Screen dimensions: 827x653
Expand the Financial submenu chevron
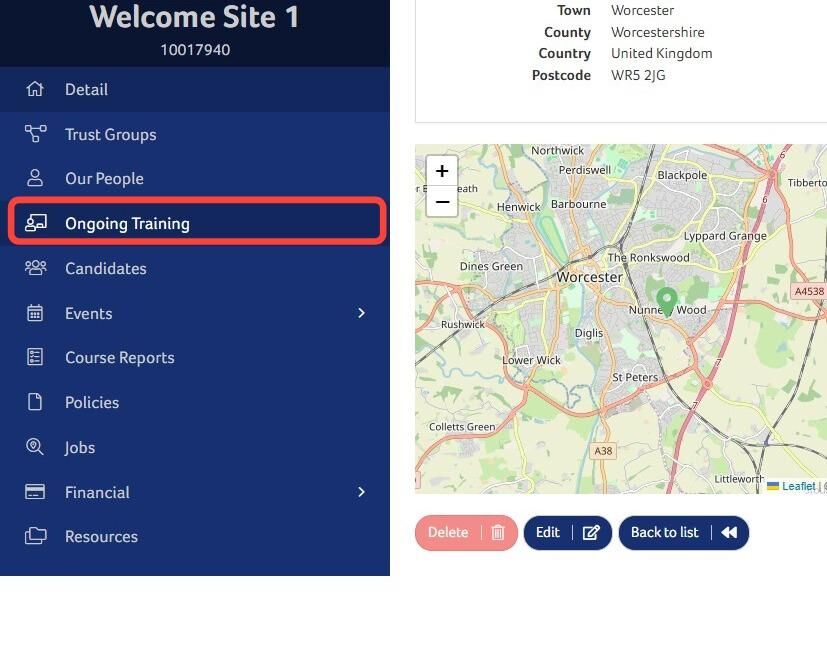click(x=361, y=492)
